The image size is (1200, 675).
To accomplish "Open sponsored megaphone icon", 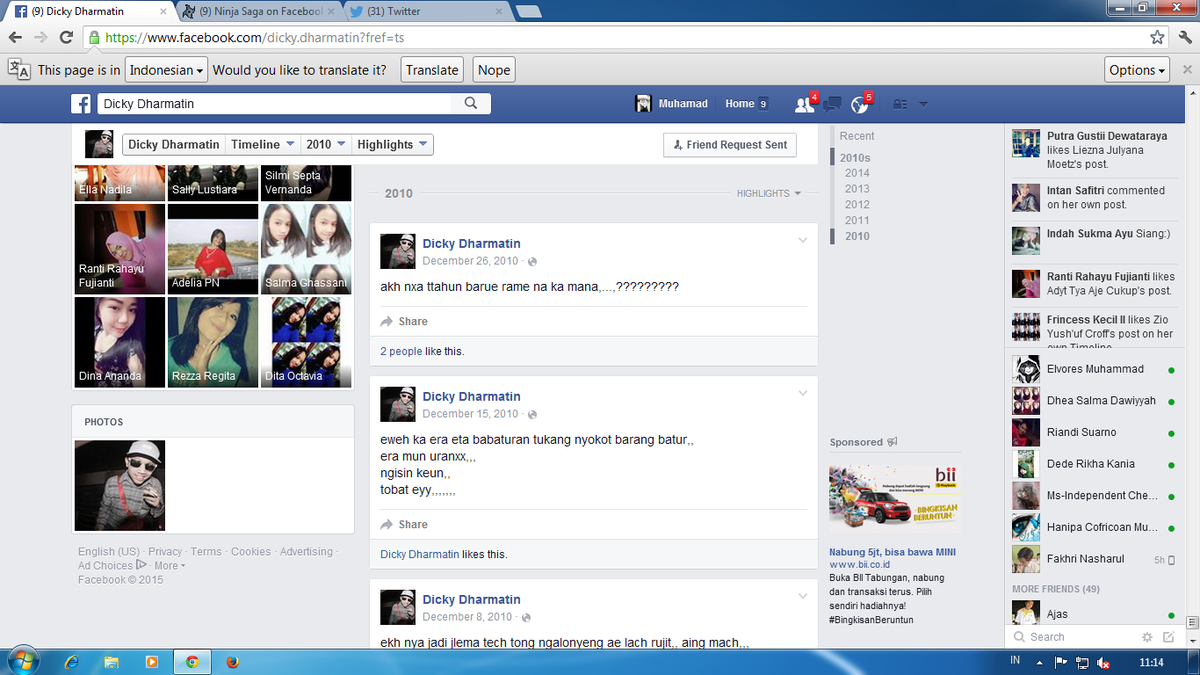I will 892,441.
